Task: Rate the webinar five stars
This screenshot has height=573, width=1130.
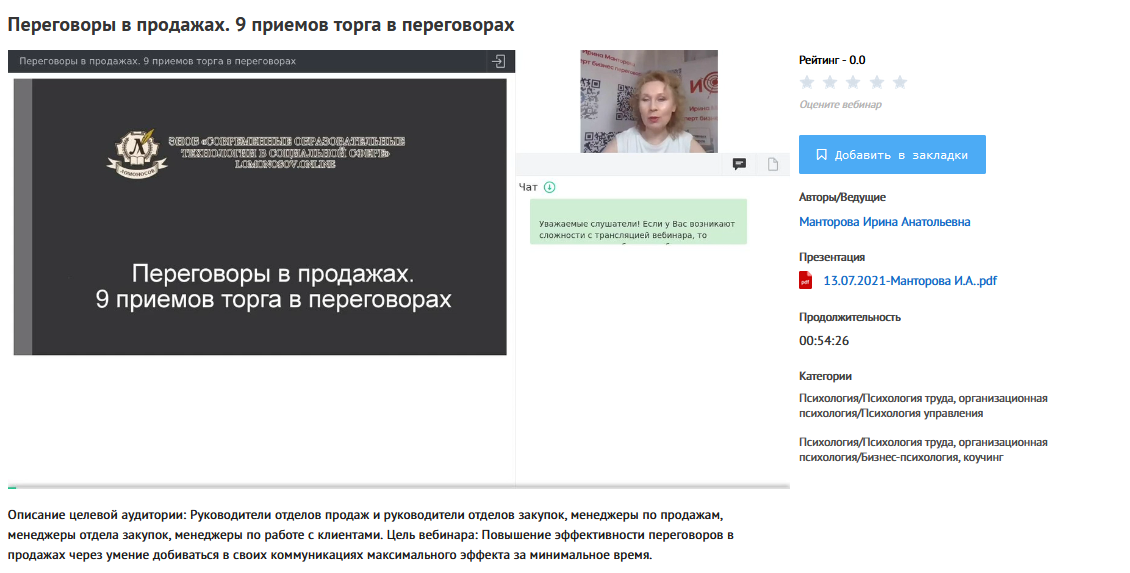Action: click(x=899, y=82)
